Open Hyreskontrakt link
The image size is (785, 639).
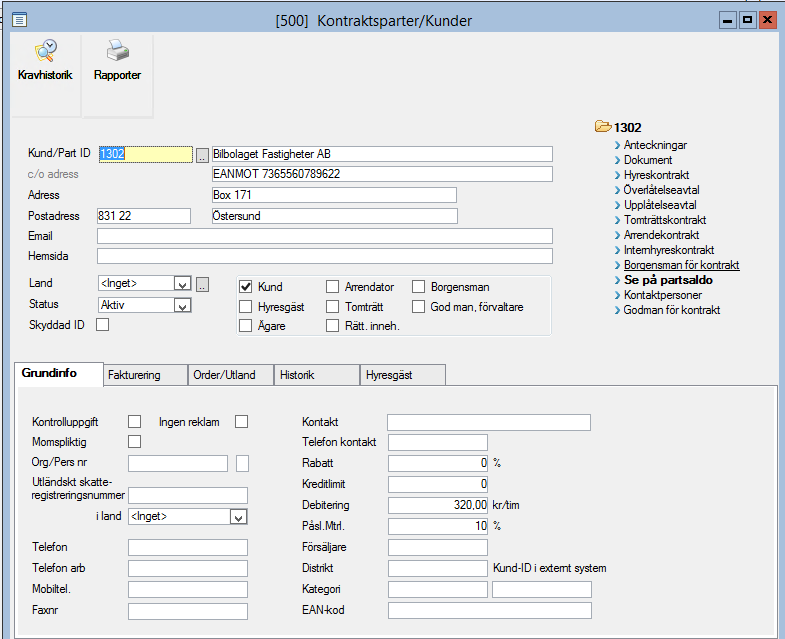tap(656, 175)
